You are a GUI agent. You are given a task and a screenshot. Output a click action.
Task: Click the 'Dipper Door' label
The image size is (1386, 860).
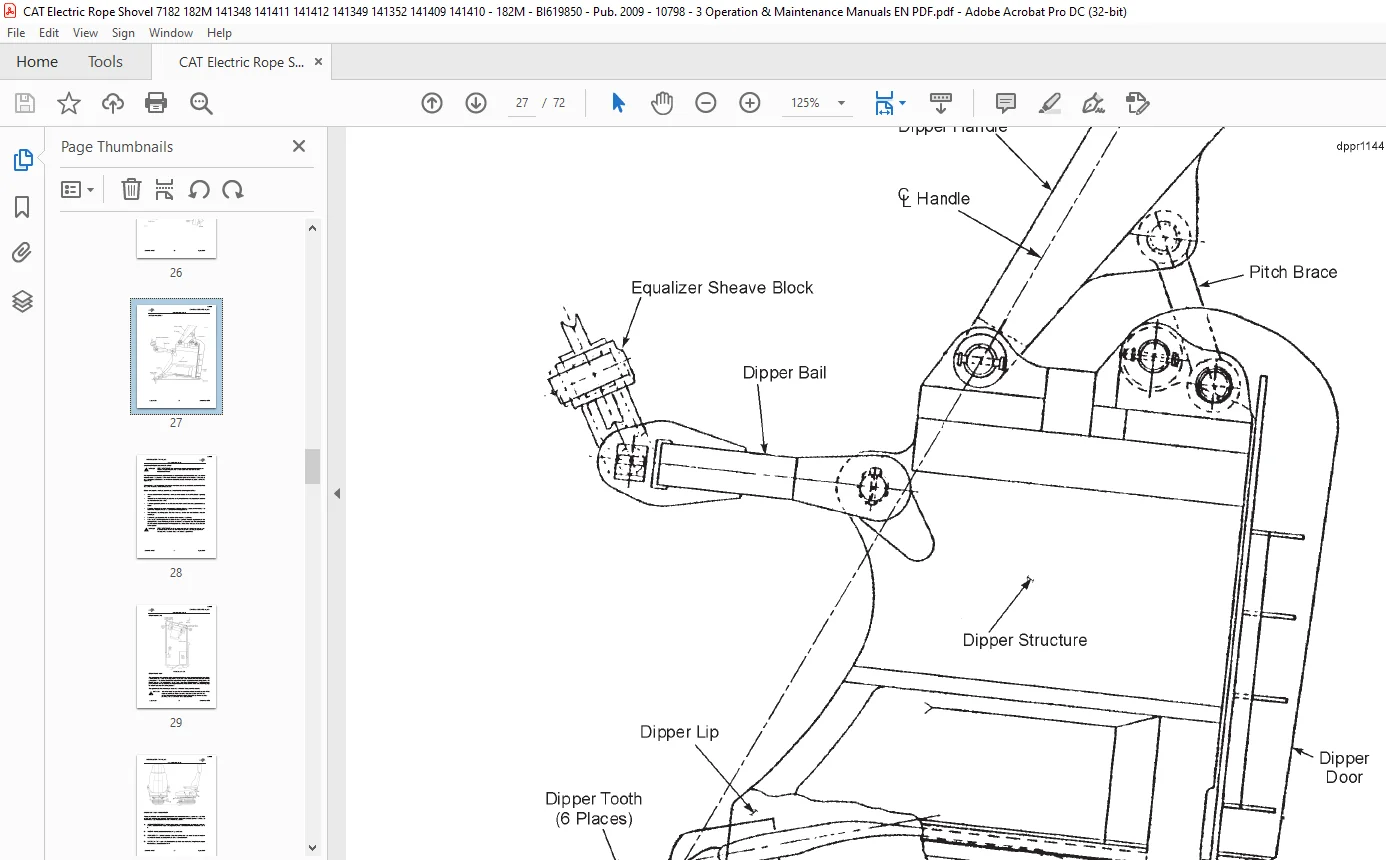click(1344, 768)
